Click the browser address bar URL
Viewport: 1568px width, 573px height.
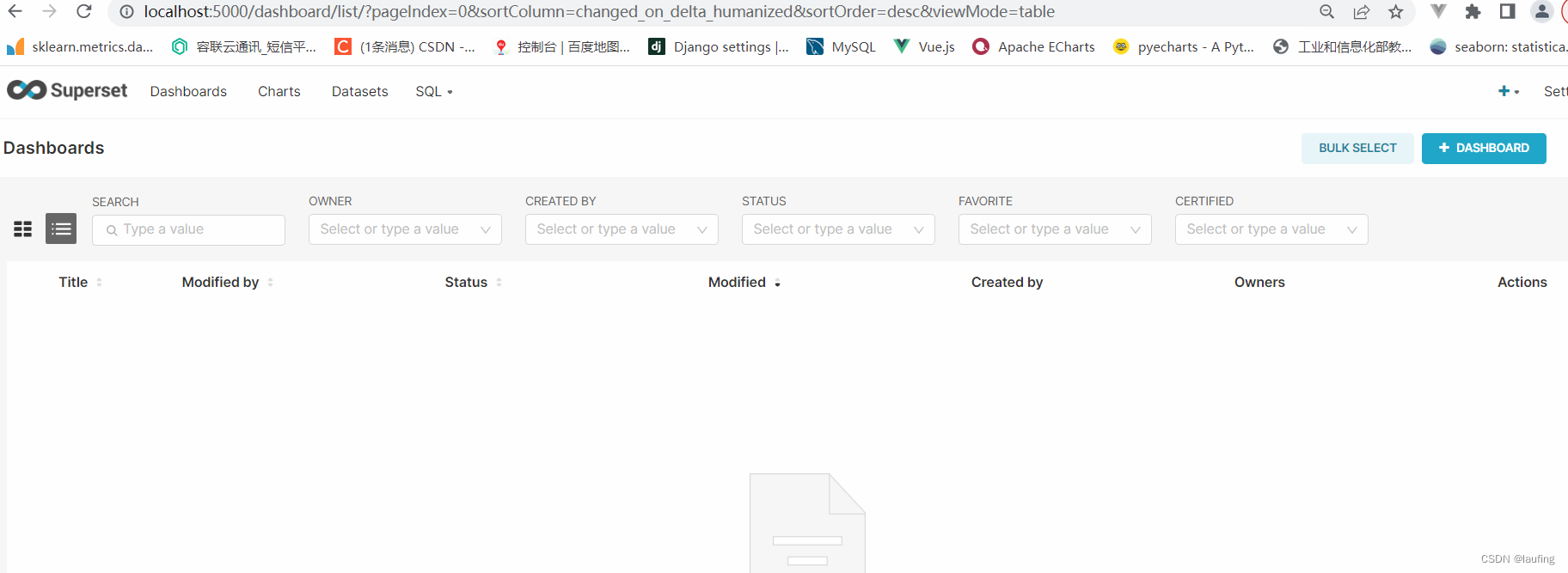click(599, 12)
